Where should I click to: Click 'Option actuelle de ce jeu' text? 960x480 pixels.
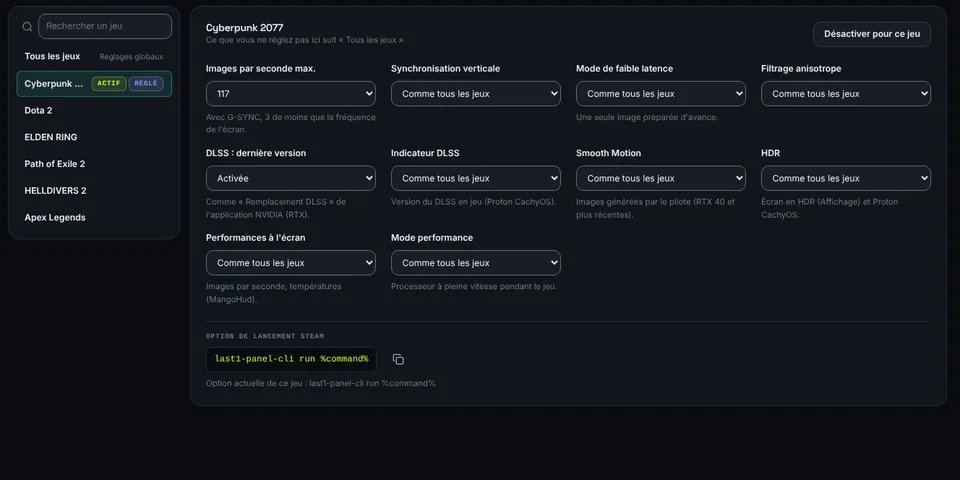pyautogui.click(x=321, y=384)
